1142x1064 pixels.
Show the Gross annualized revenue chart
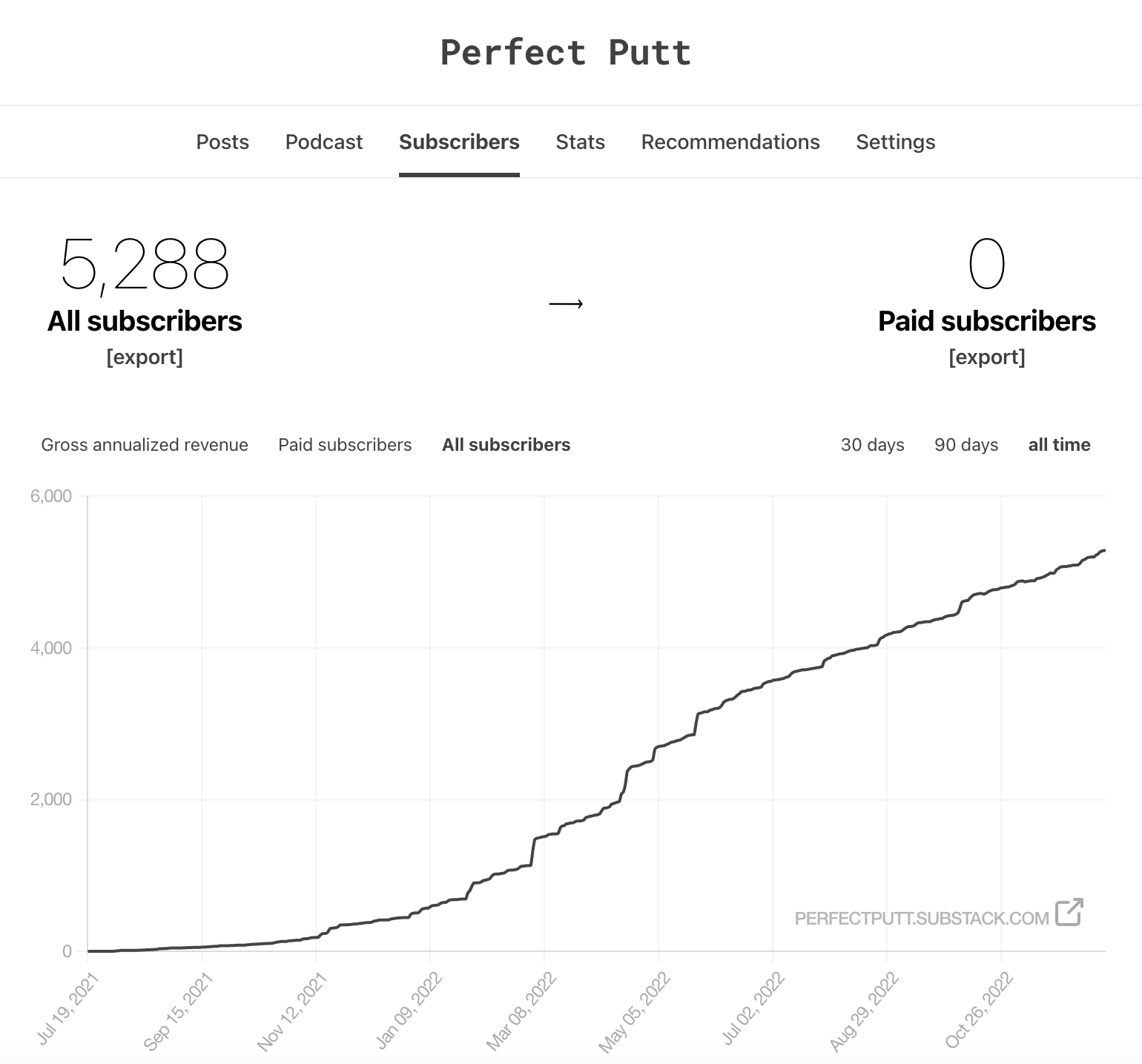pyautogui.click(x=145, y=445)
